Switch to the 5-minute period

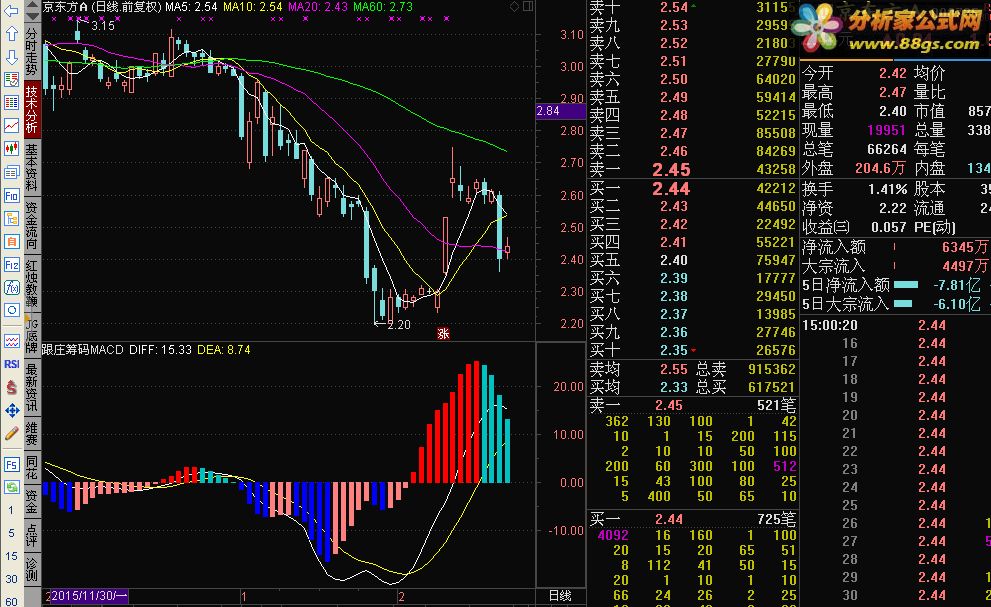coord(11,533)
